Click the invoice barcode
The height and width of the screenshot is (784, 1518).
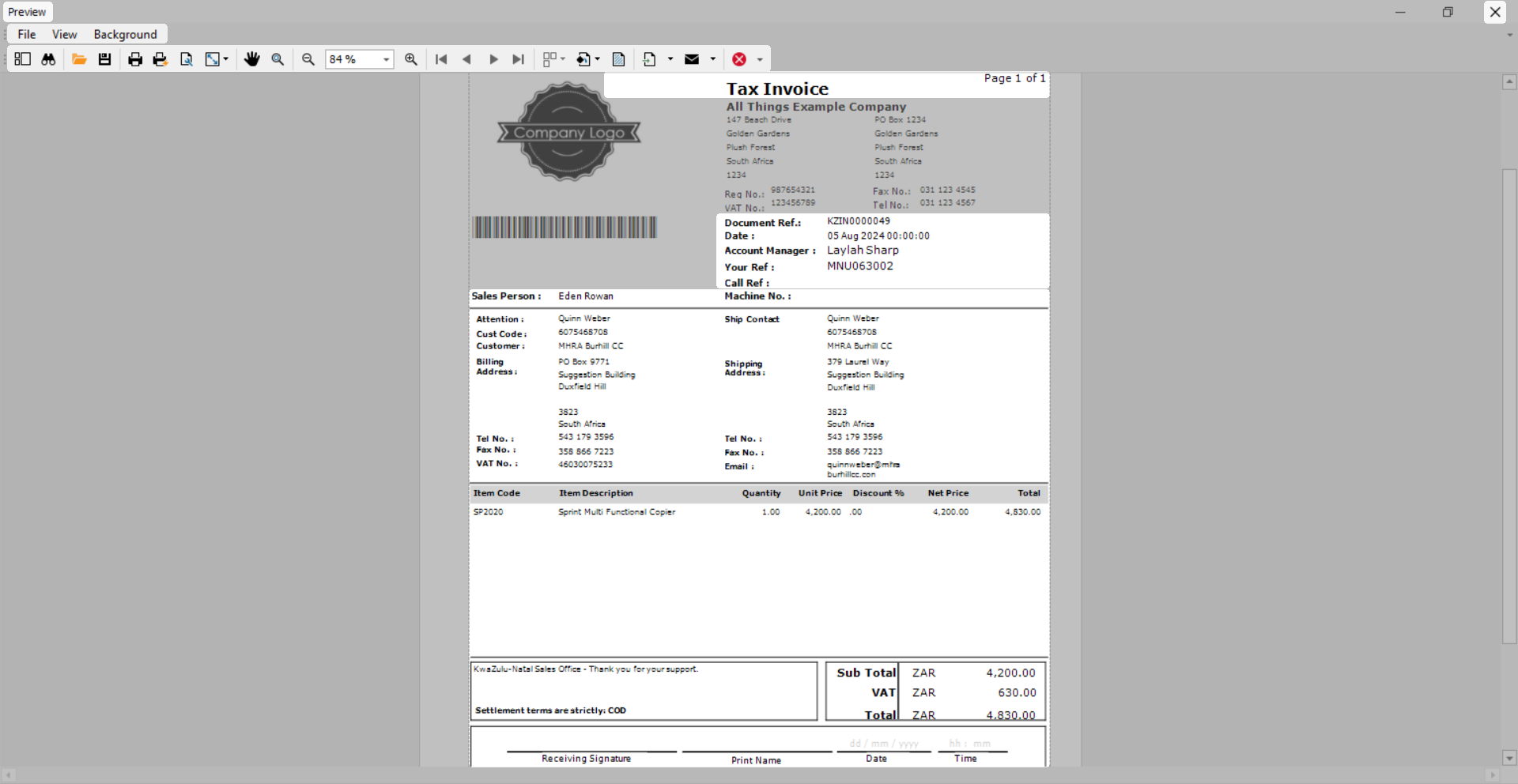(x=565, y=228)
